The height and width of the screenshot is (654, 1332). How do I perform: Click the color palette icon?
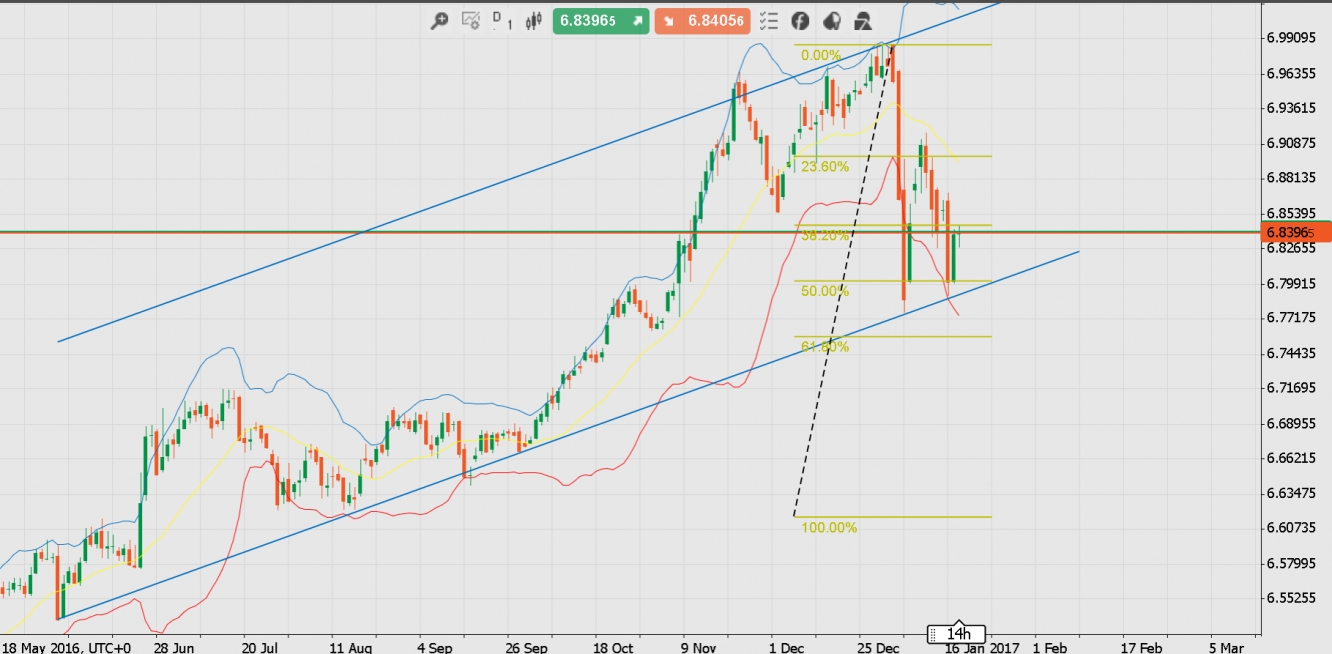(x=832, y=21)
